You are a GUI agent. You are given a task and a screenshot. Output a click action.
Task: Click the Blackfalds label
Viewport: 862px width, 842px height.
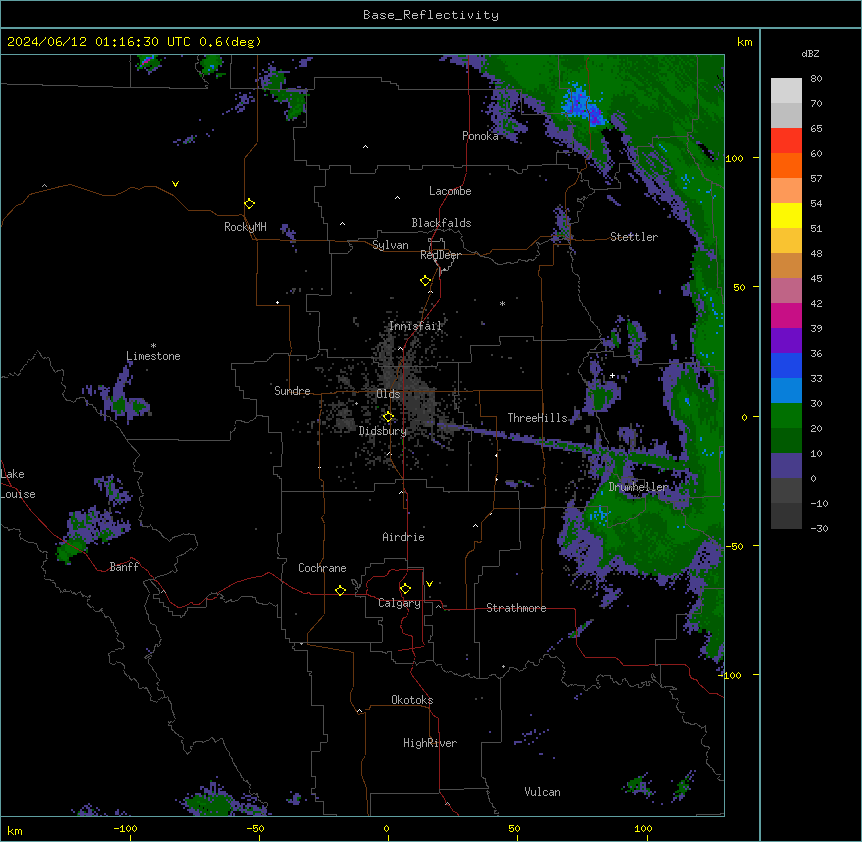(x=441, y=223)
